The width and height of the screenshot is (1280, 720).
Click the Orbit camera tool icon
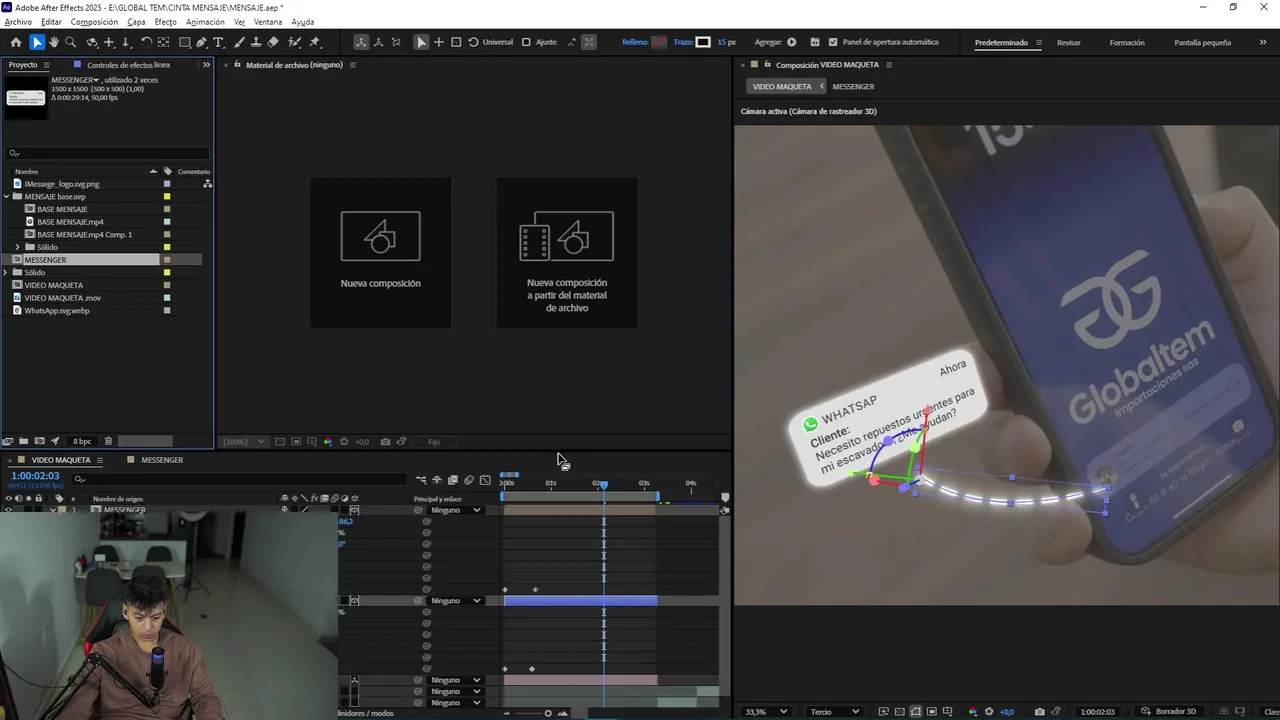(x=92, y=42)
